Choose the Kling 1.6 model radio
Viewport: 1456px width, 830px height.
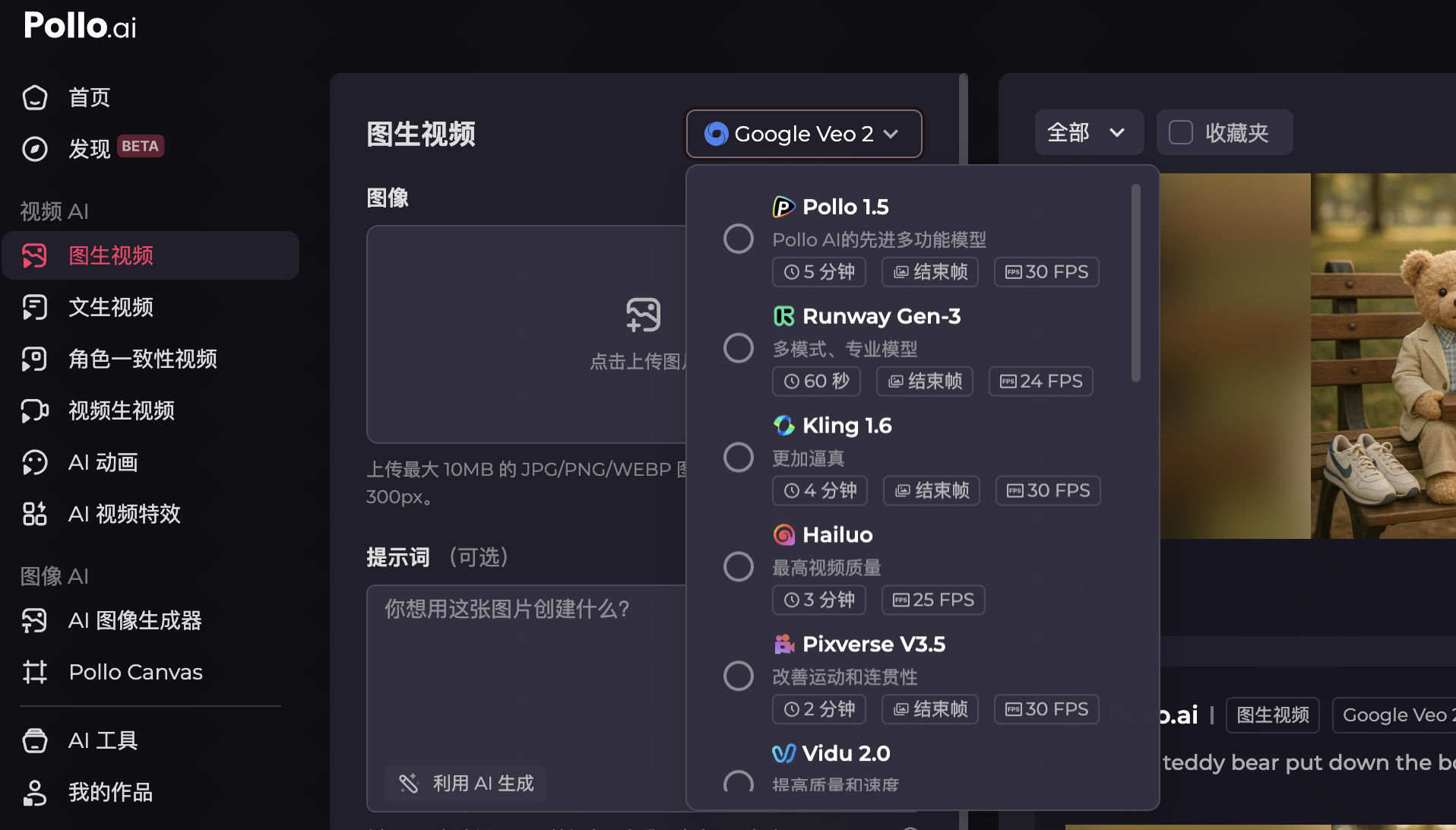(738, 458)
